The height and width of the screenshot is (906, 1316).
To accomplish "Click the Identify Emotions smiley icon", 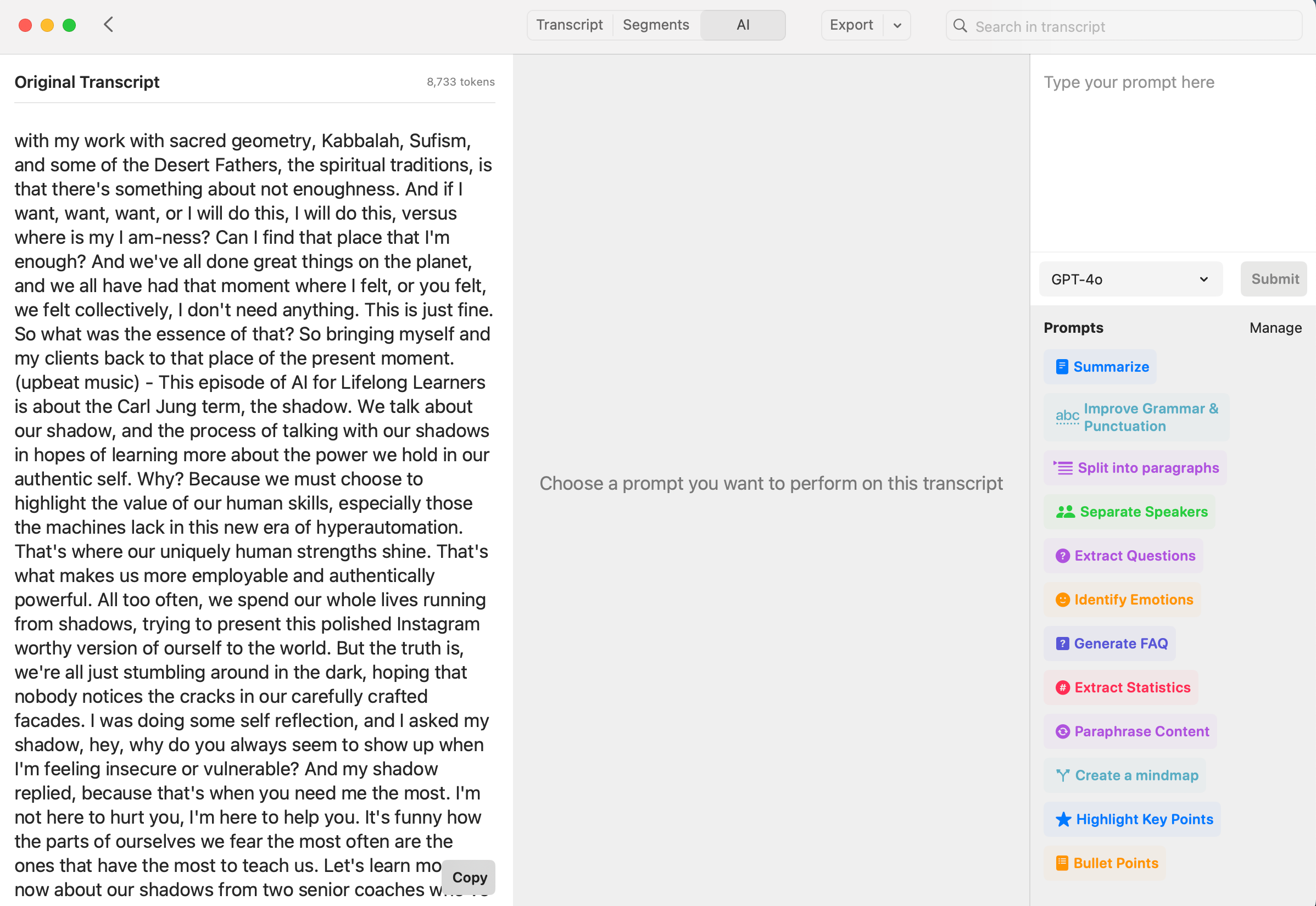I will click(1063, 600).
